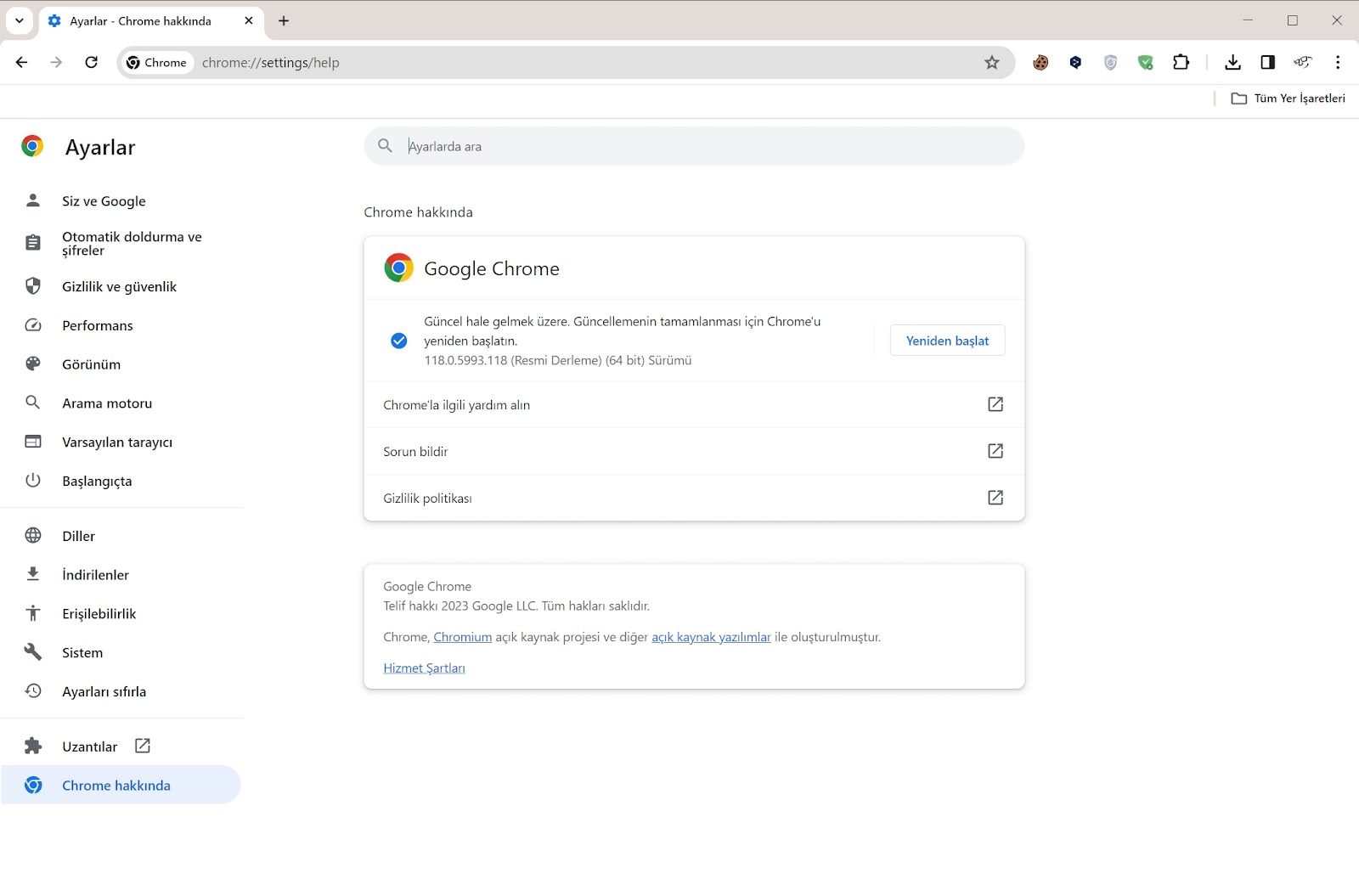Screen dimensions: 1359x896
Task: Open Otomatik doldurma ve şifreler section
Action: tap(121, 244)
